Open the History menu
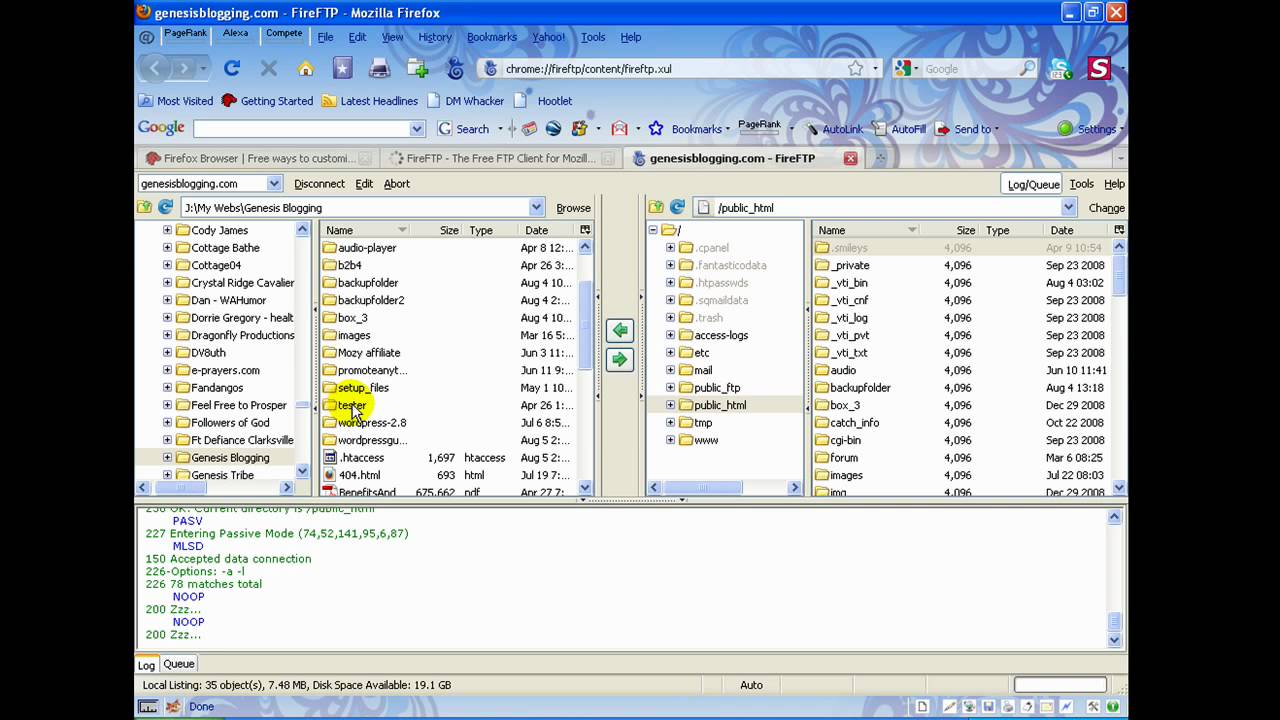Image resolution: width=1280 pixels, height=720 pixels. coord(435,37)
